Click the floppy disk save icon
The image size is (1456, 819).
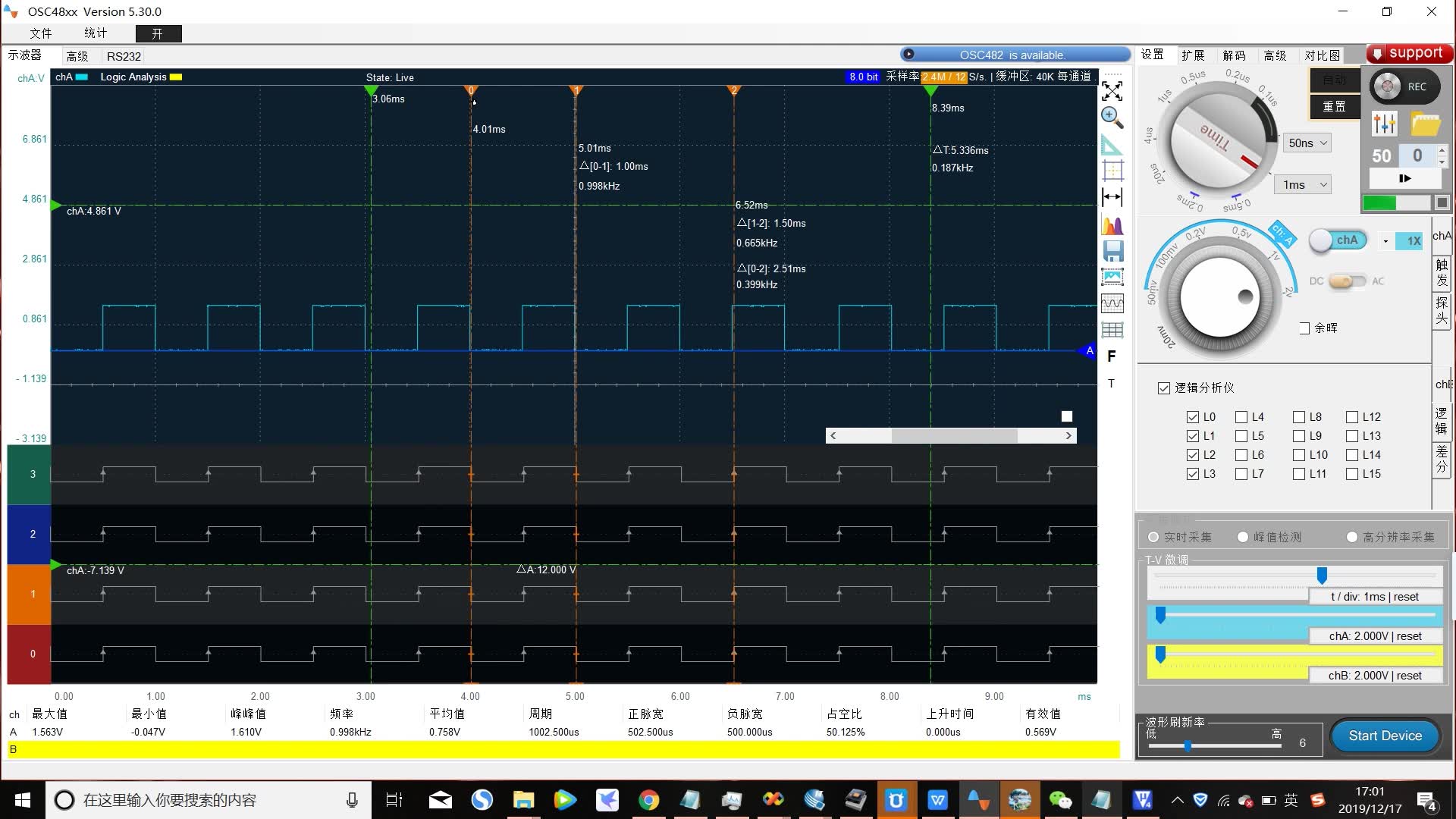coord(1112,251)
